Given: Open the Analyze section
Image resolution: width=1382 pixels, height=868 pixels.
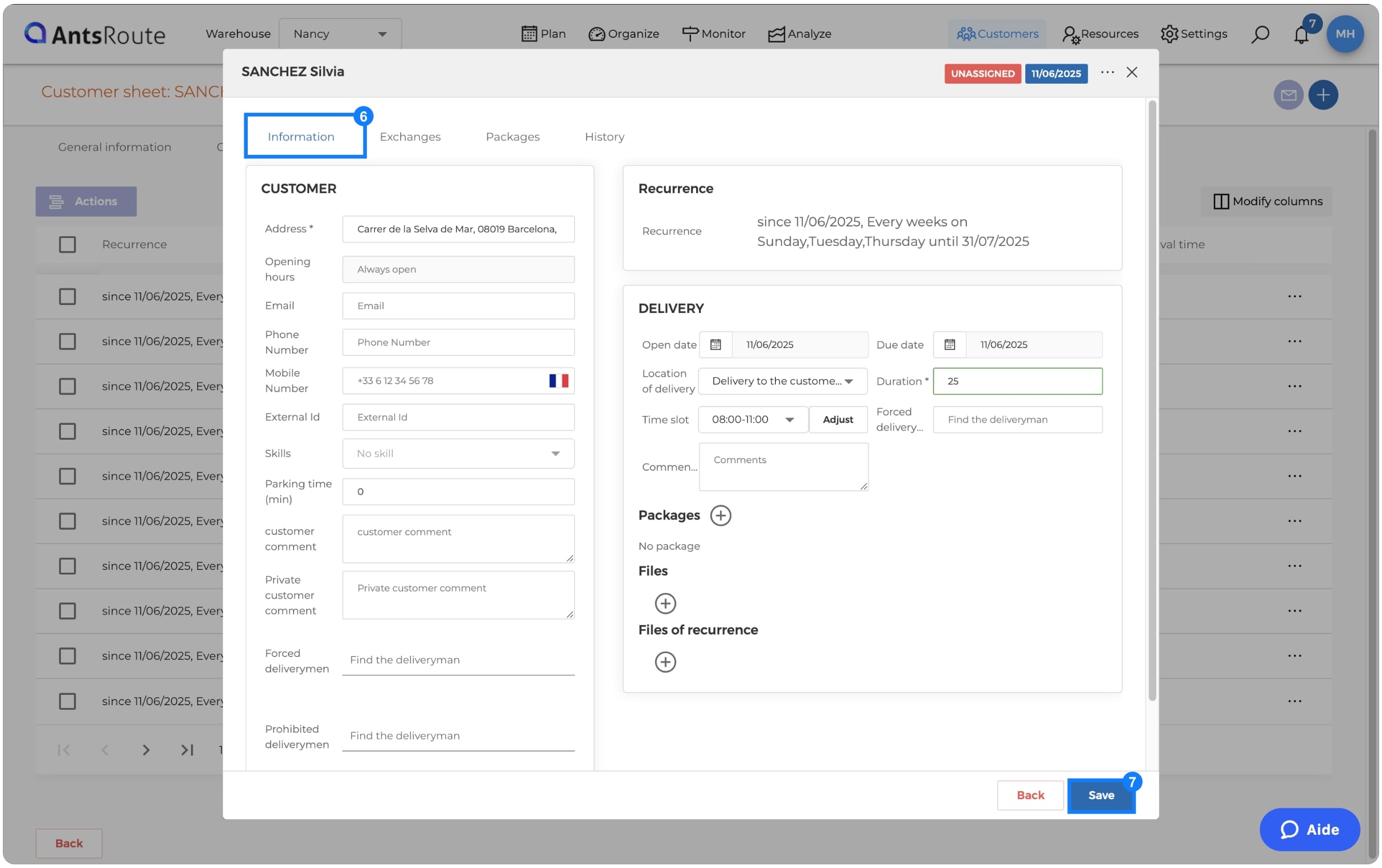Looking at the screenshot, I should (799, 33).
